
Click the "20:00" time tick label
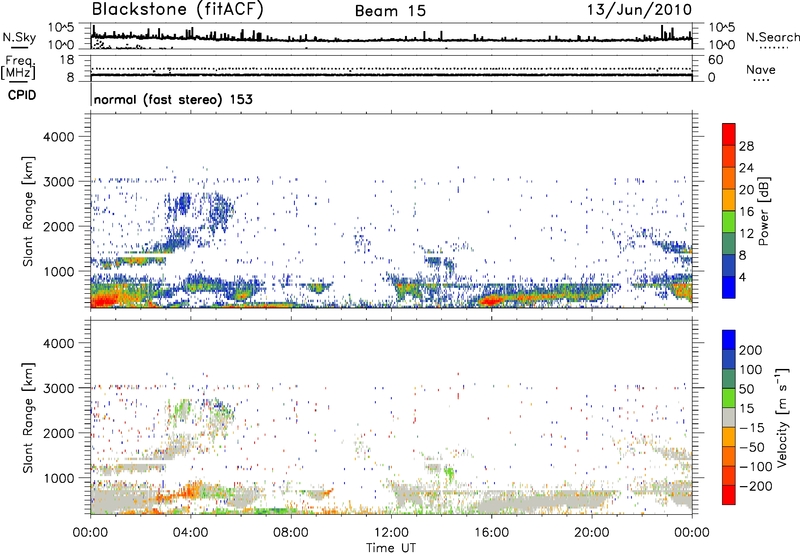point(591,533)
